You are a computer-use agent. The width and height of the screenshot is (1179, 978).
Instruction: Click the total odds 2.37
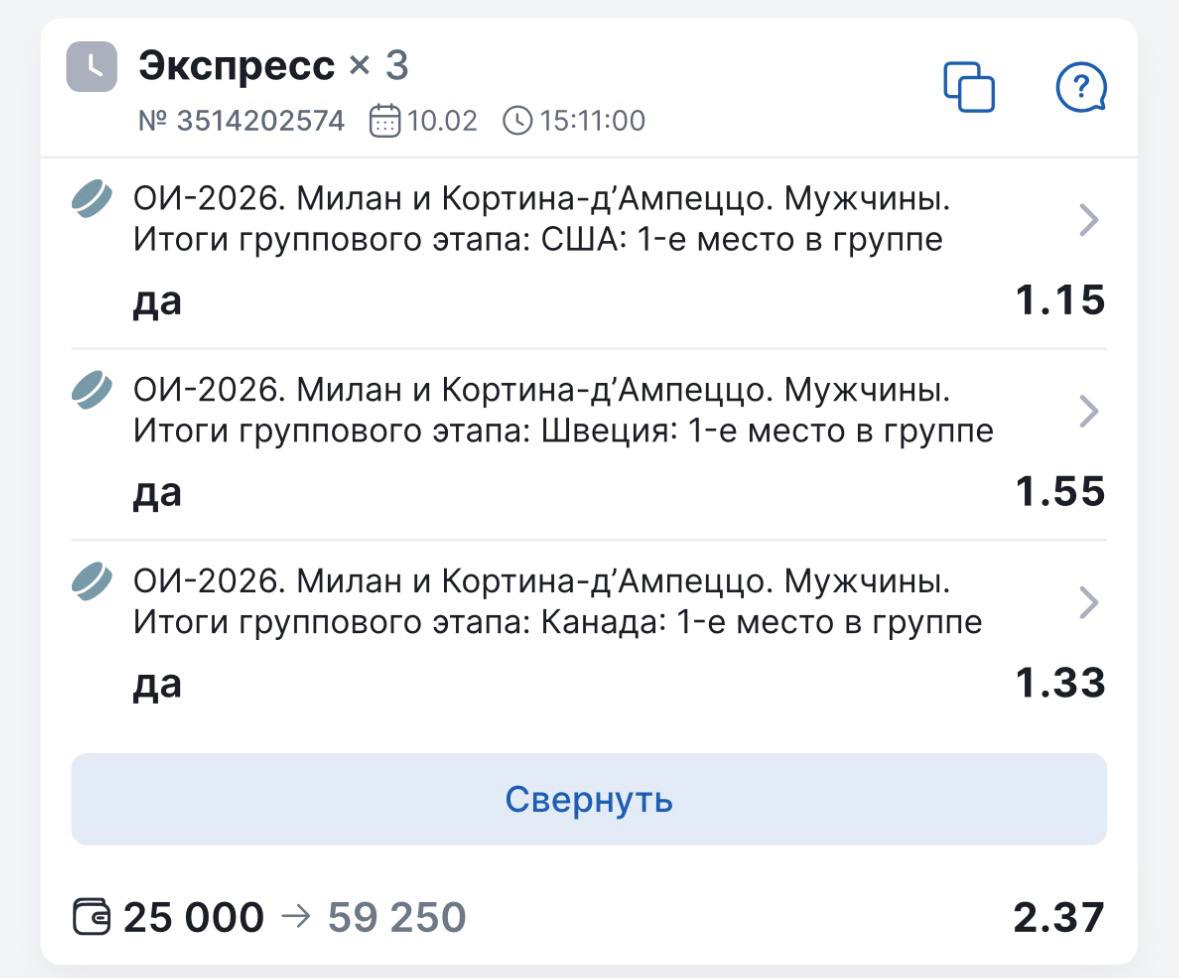click(x=1058, y=917)
